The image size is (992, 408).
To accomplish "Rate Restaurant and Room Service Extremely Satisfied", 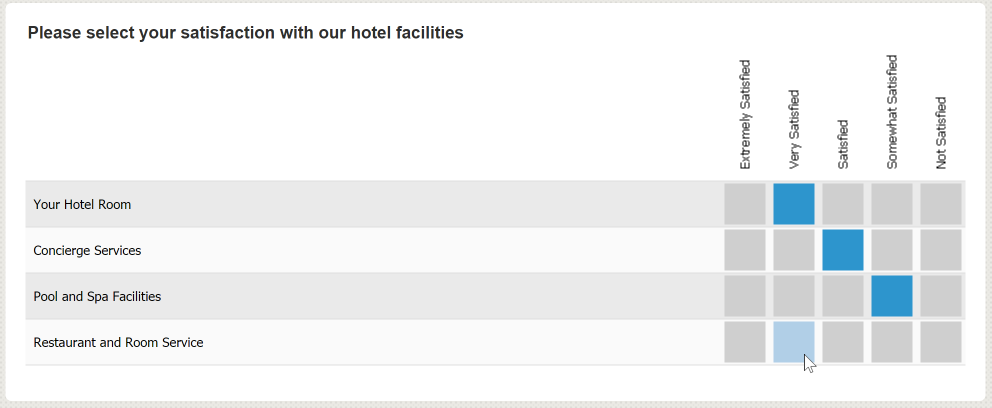I will click(745, 342).
